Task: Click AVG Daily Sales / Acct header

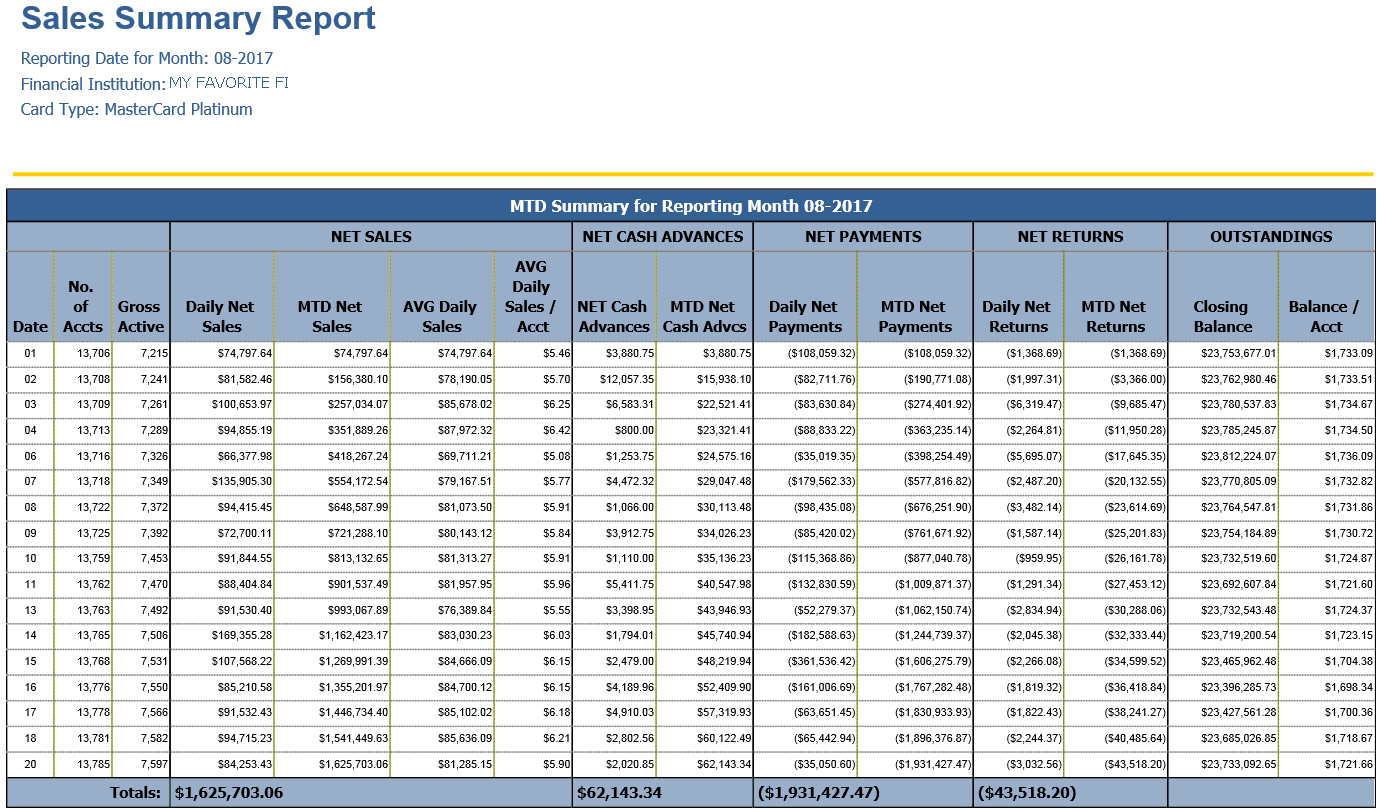Action: [533, 296]
